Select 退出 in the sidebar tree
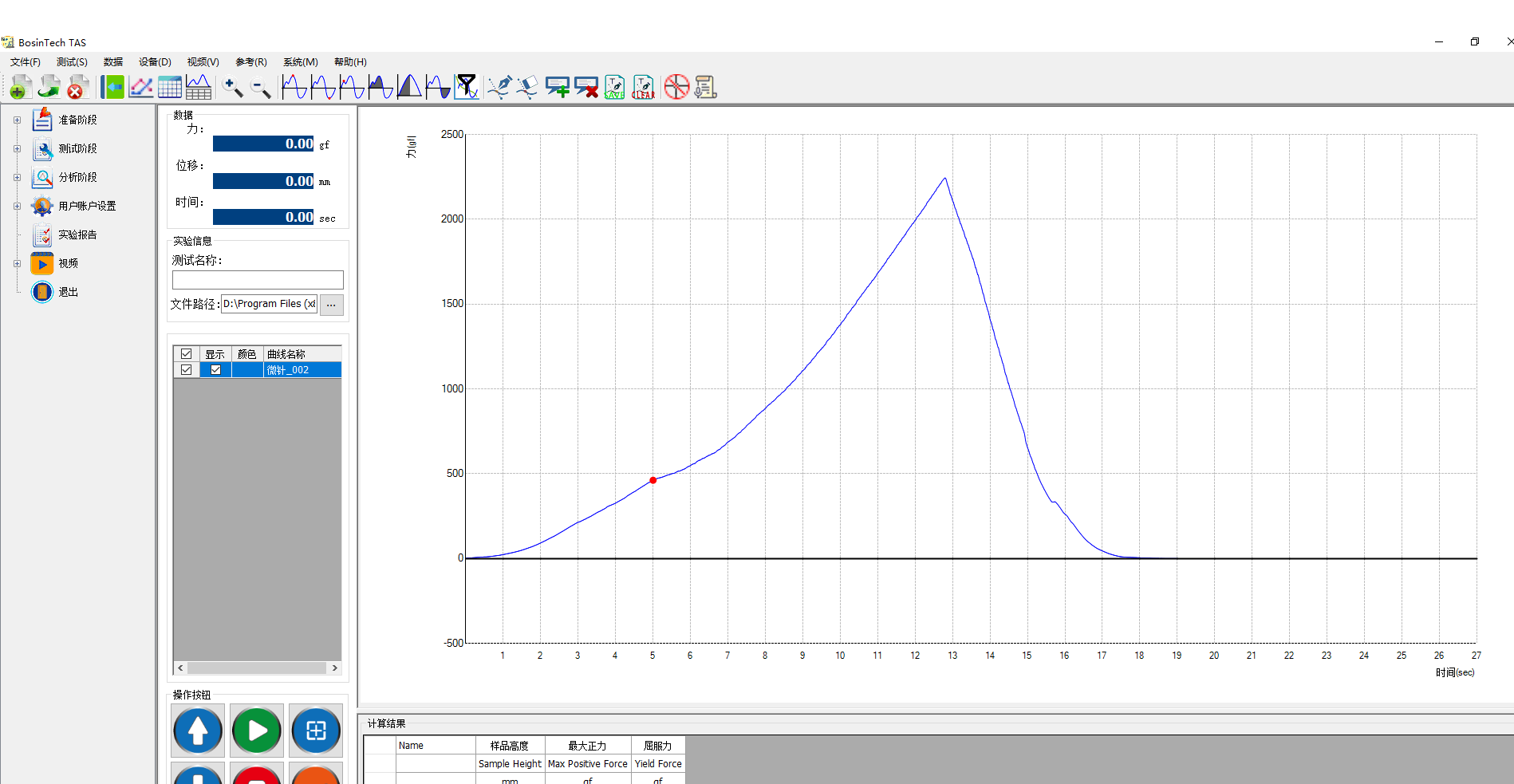The image size is (1514, 784). tap(69, 293)
